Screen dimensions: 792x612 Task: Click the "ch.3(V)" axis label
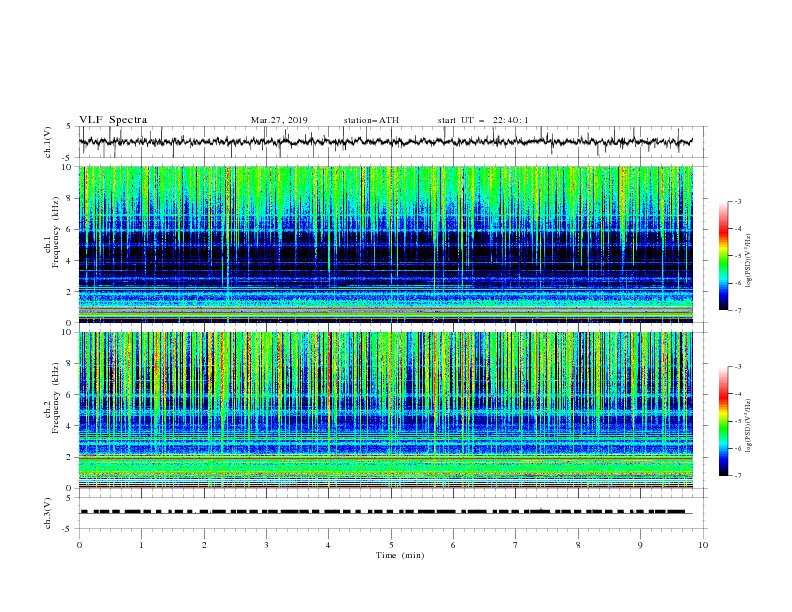pyautogui.click(x=48, y=513)
